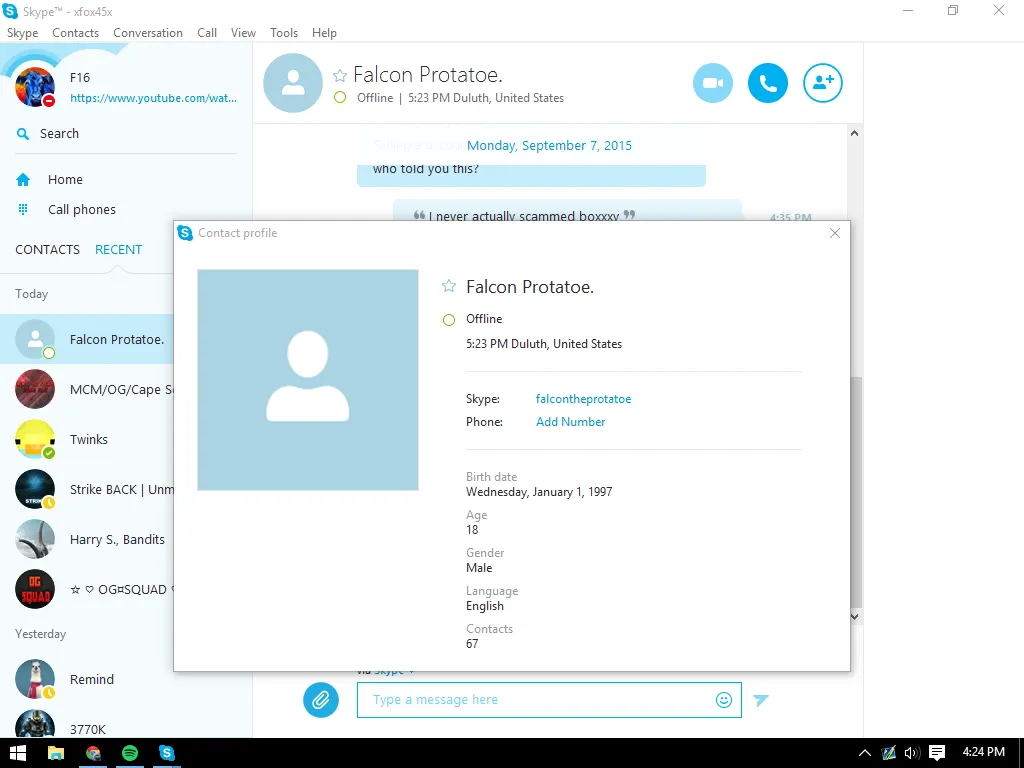Add people to the conversation
Screen dimensions: 1024x768
click(822, 83)
